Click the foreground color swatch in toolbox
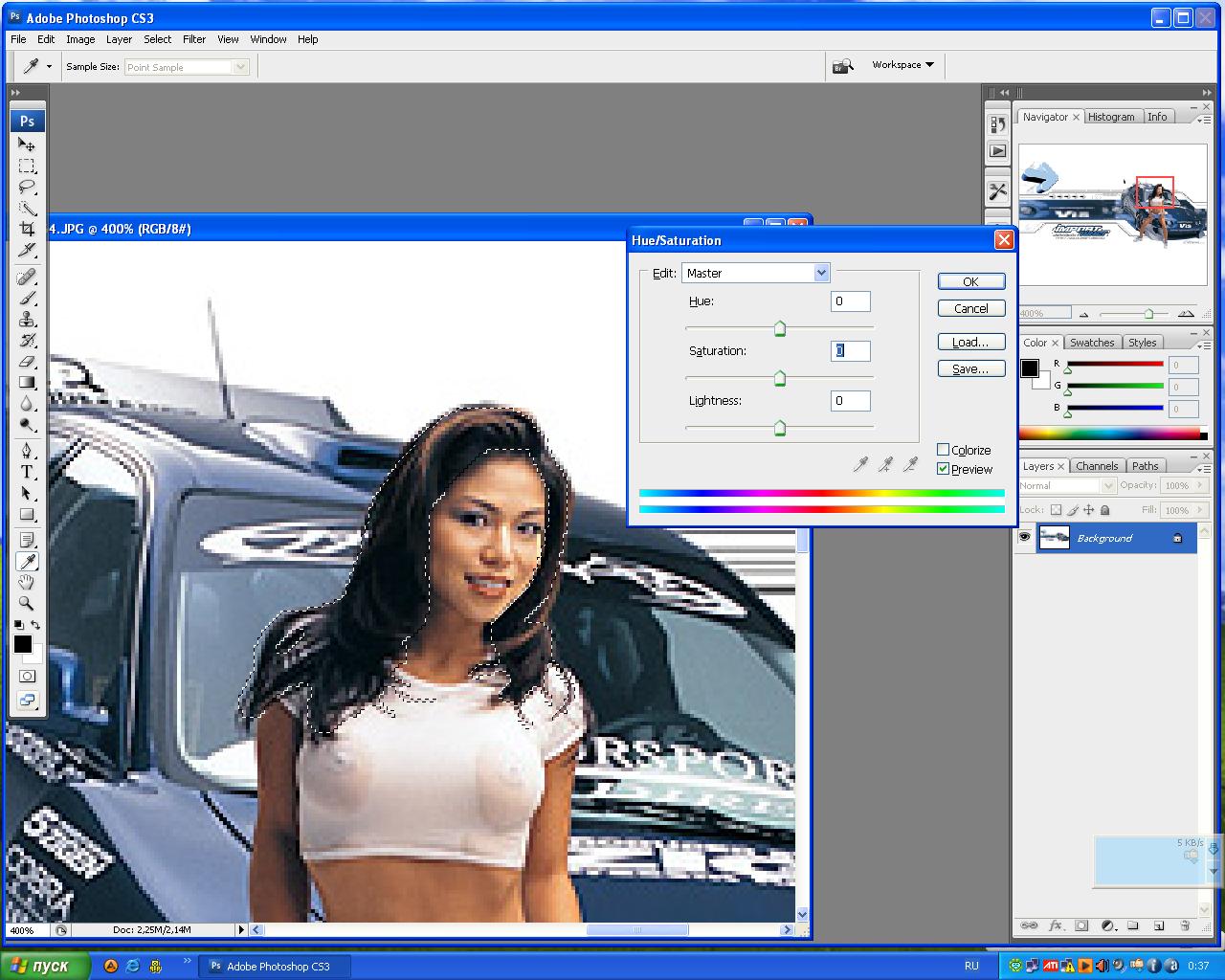The height and width of the screenshot is (980, 1225). (x=22, y=644)
